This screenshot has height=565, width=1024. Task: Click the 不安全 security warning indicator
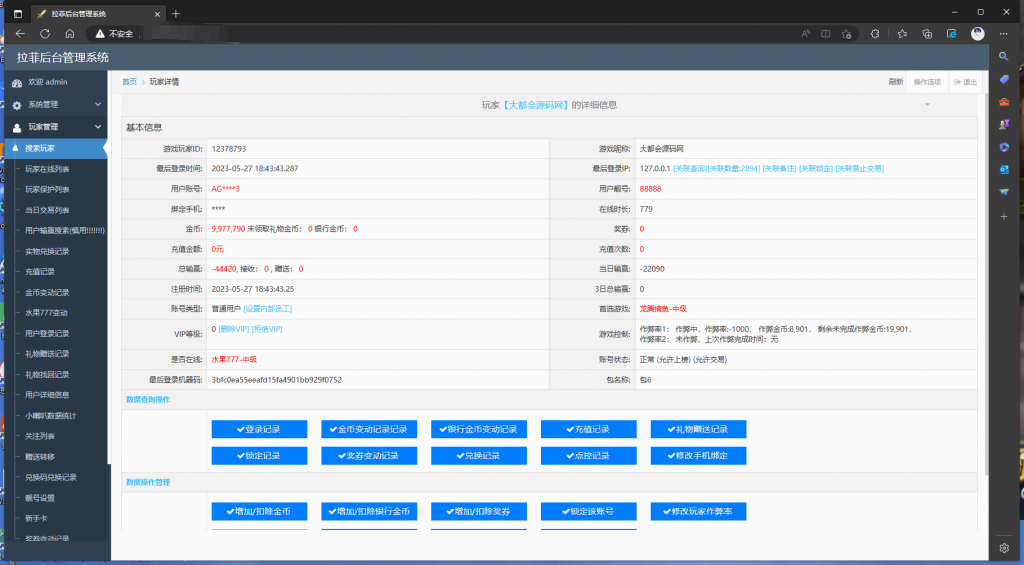(114, 33)
